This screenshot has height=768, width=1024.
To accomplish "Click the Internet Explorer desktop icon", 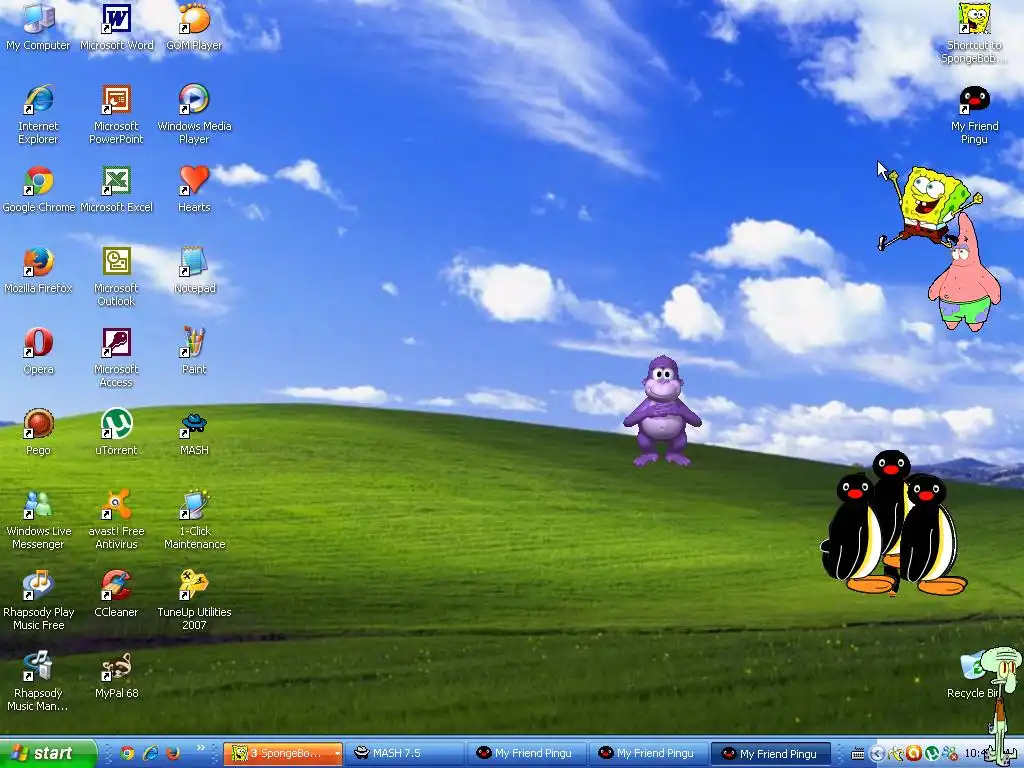I will tap(38, 114).
